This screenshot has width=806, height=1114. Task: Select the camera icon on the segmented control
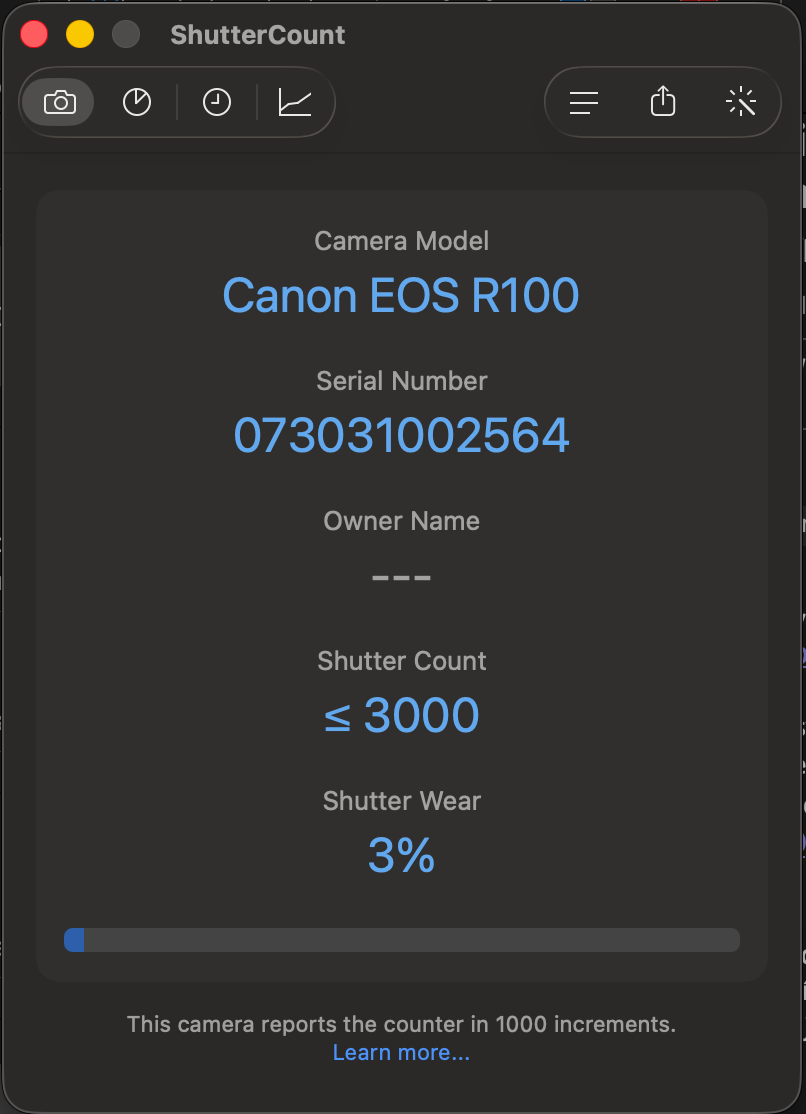(x=58, y=101)
